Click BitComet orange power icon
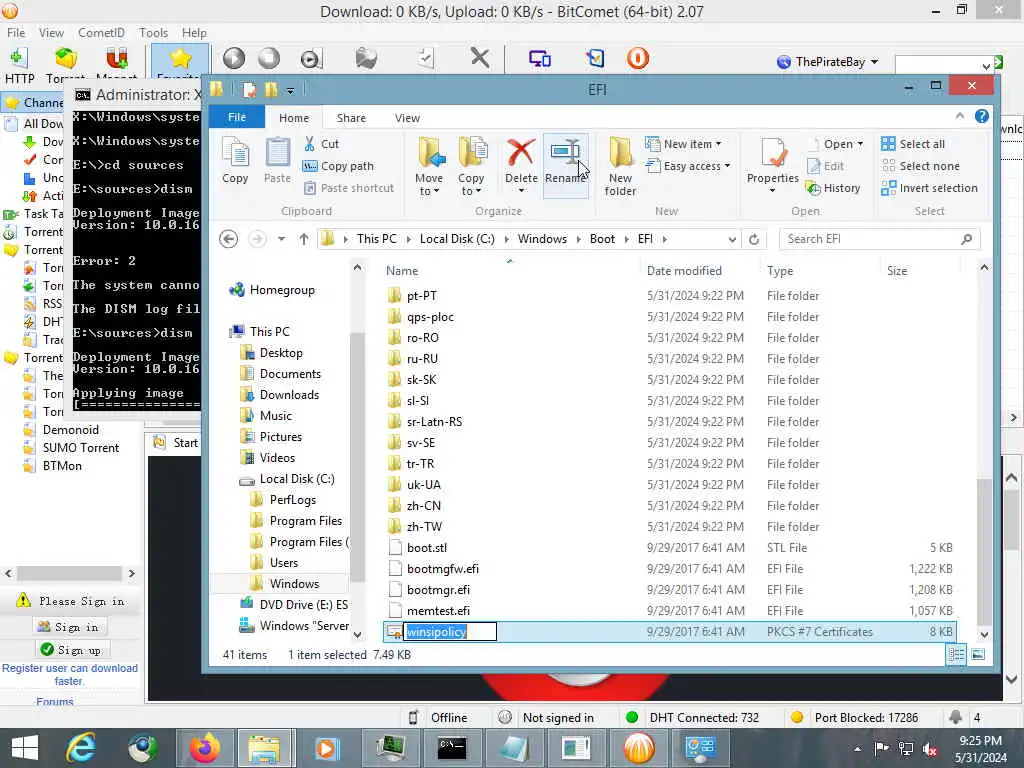Screen dimensions: 1024x768 (x=637, y=58)
